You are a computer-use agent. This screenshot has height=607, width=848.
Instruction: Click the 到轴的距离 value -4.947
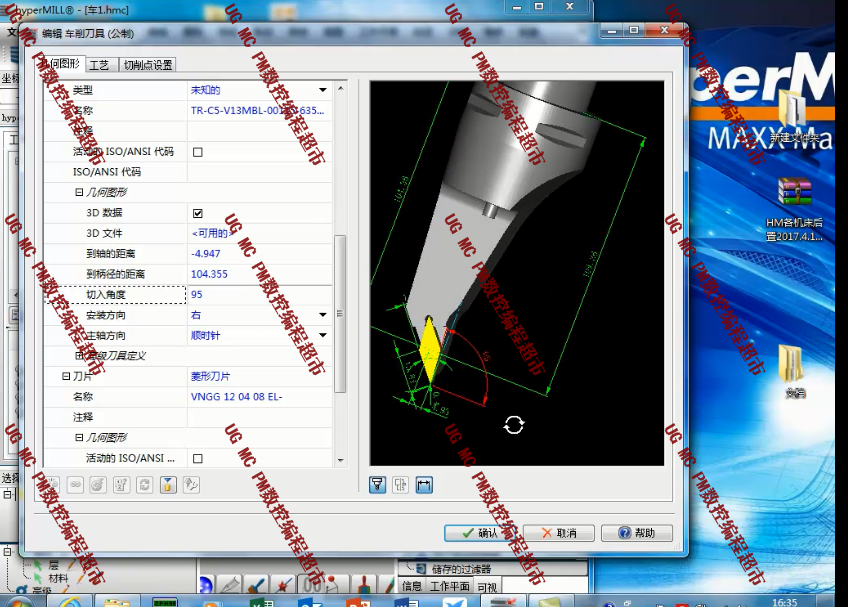click(x=260, y=254)
